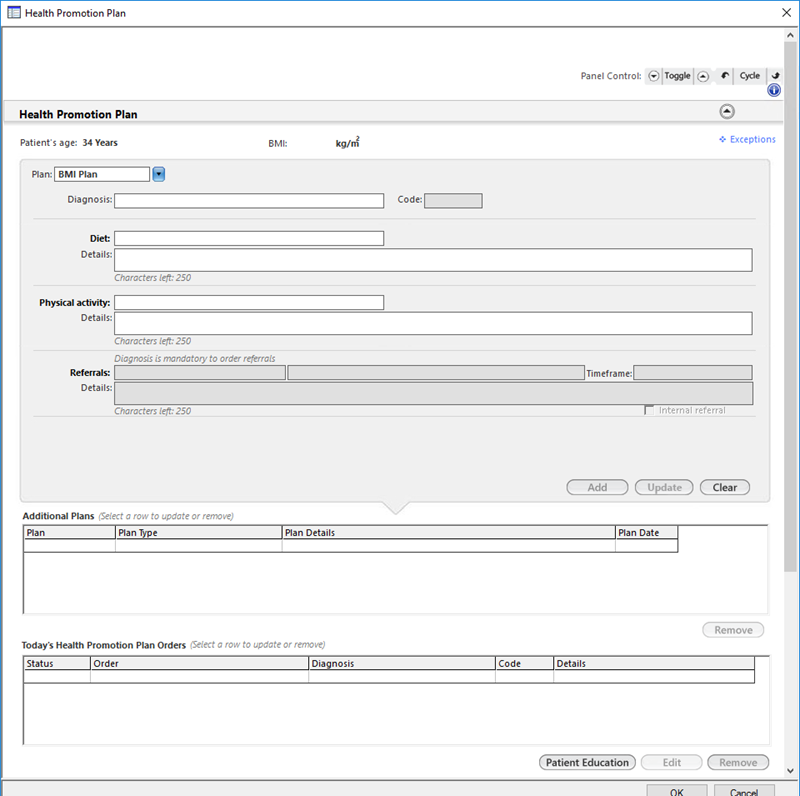Click the Cycle back arrow icon
Image resolution: width=800 pixels, height=796 pixels.
click(724, 76)
